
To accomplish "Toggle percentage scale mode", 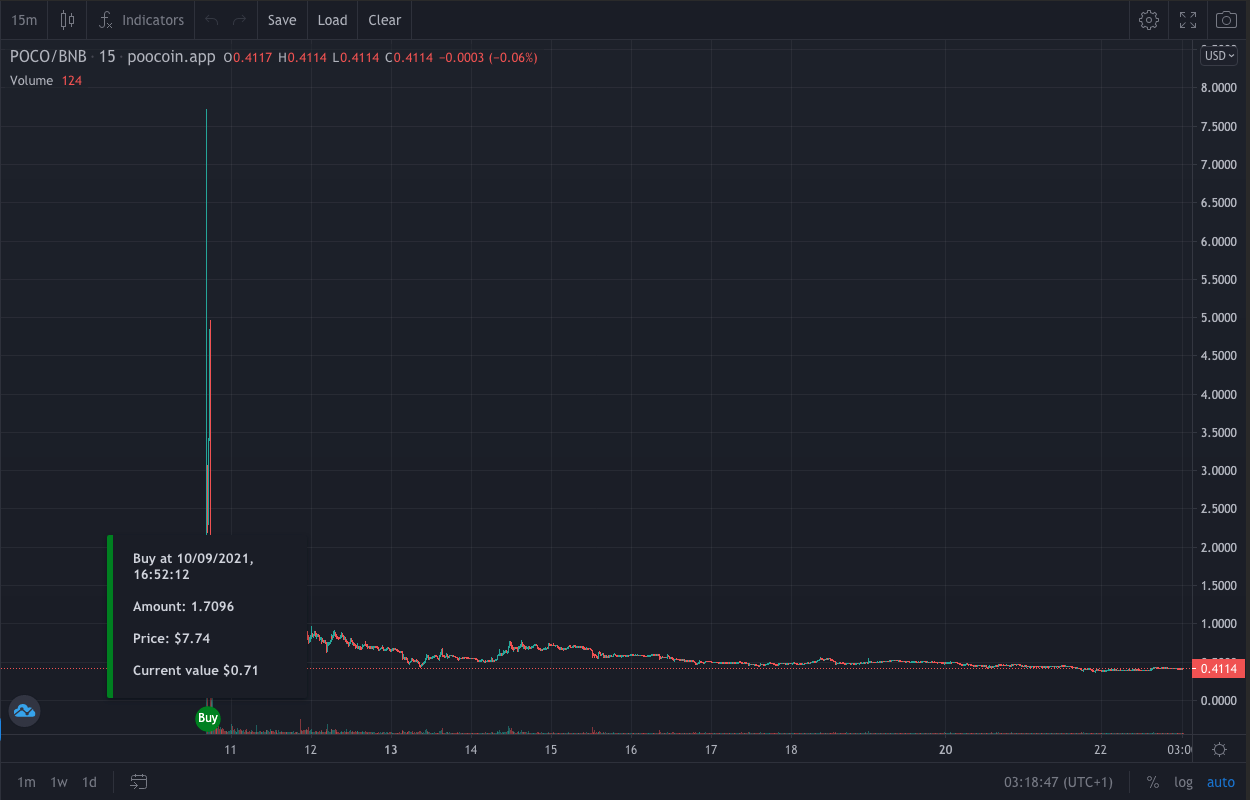I will pos(1153,782).
